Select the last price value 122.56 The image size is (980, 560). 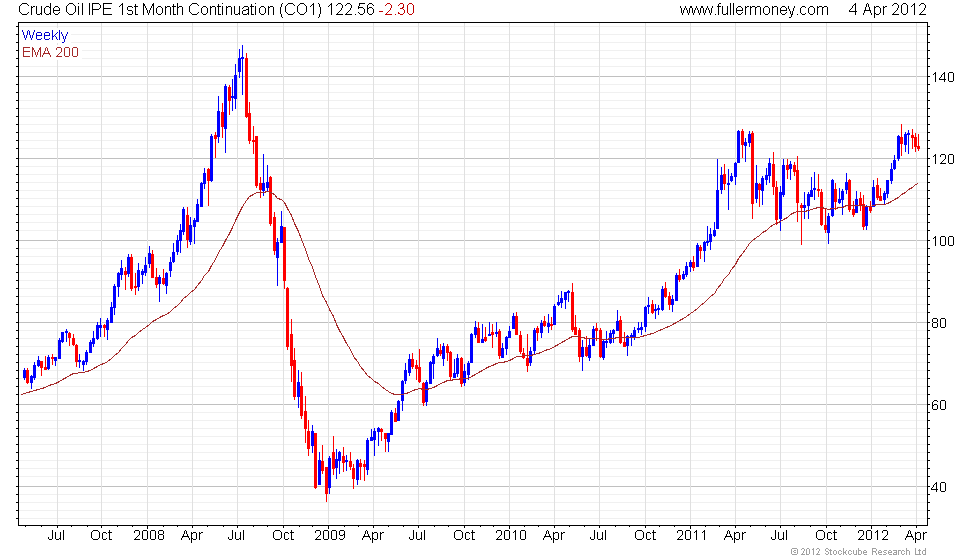[x=351, y=10]
